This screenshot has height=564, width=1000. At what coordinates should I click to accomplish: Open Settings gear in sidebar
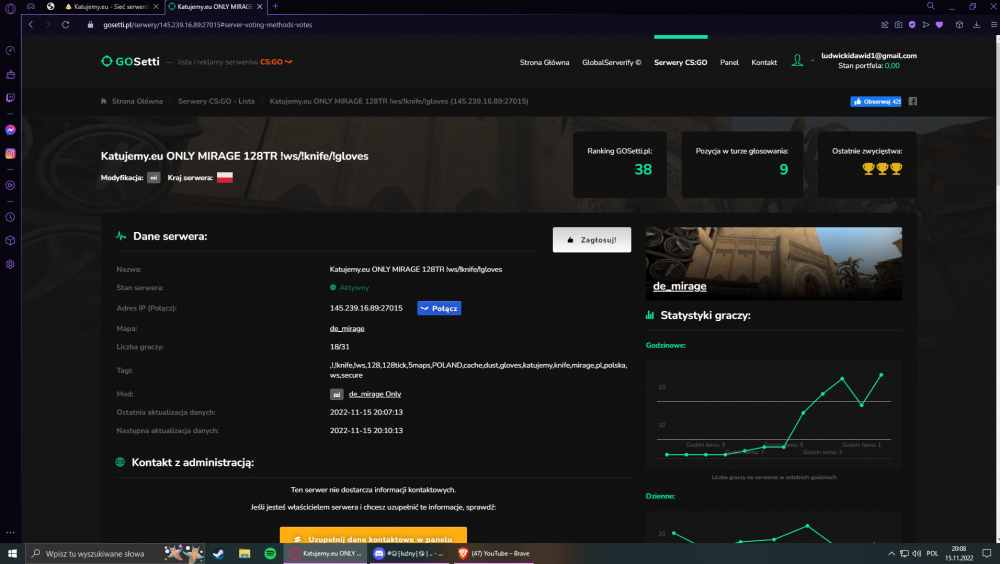10,264
